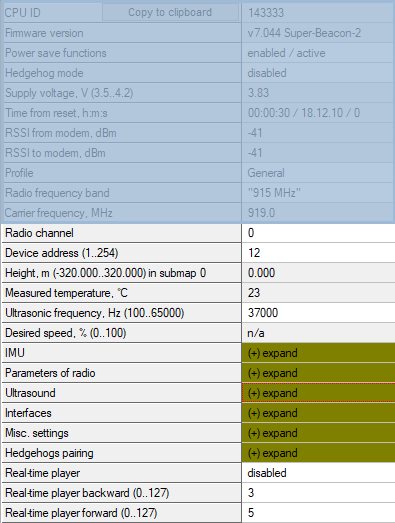Select Profile value General
Image resolution: width=395 pixels, height=523 pixels.
tap(318, 173)
